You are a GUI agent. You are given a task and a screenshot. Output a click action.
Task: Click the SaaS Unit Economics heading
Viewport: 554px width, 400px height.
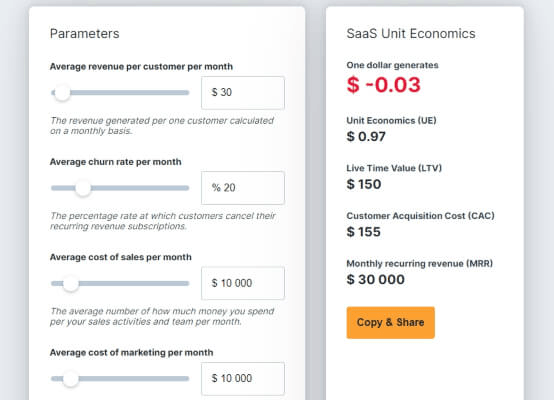pyautogui.click(x=411, y=34)
